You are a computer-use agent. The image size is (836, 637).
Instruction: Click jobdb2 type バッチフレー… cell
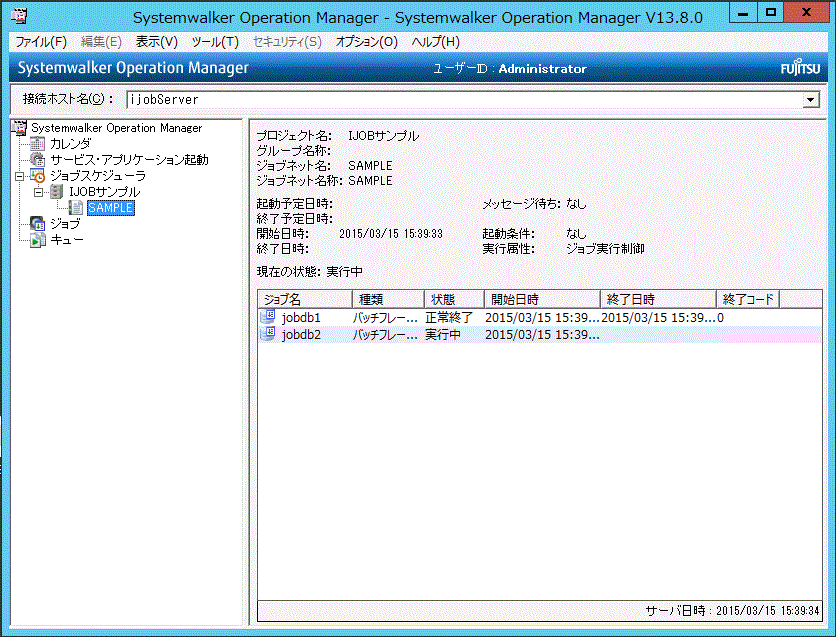pyautogui.click(x=385, y=334)
